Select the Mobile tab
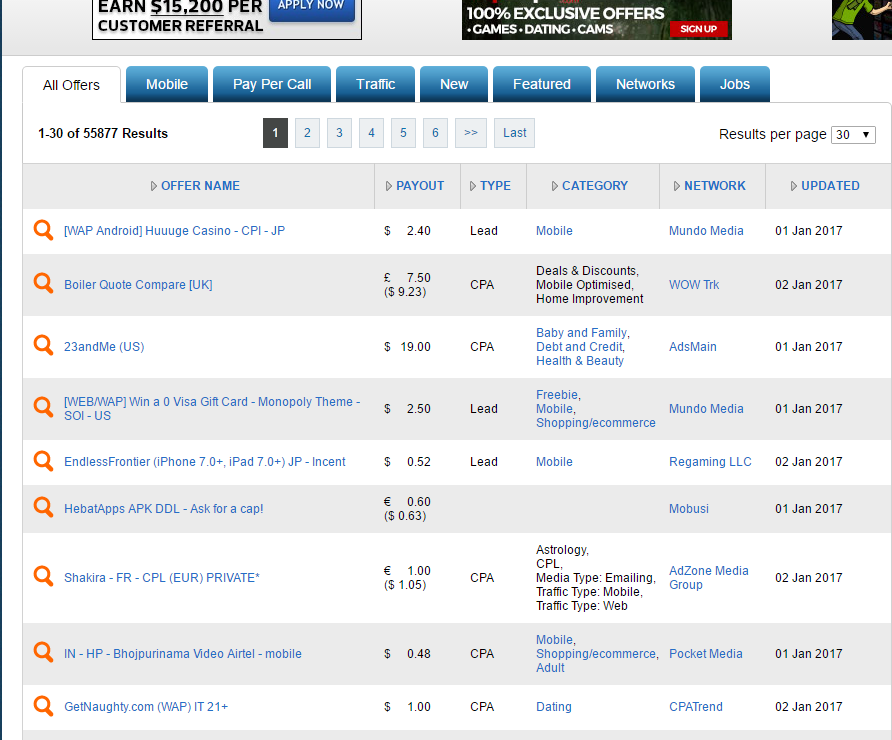 click(x=167, y=85)
